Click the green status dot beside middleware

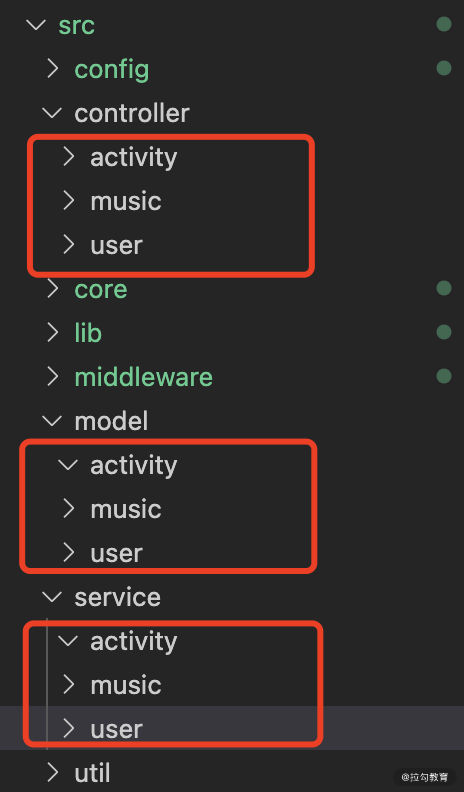tap(444, 376)
